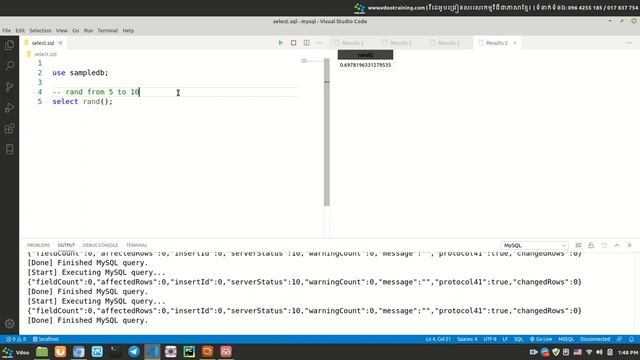640x360 pixels.
Task: Change encoding via UTF-8
Action: tap(490, 339)
